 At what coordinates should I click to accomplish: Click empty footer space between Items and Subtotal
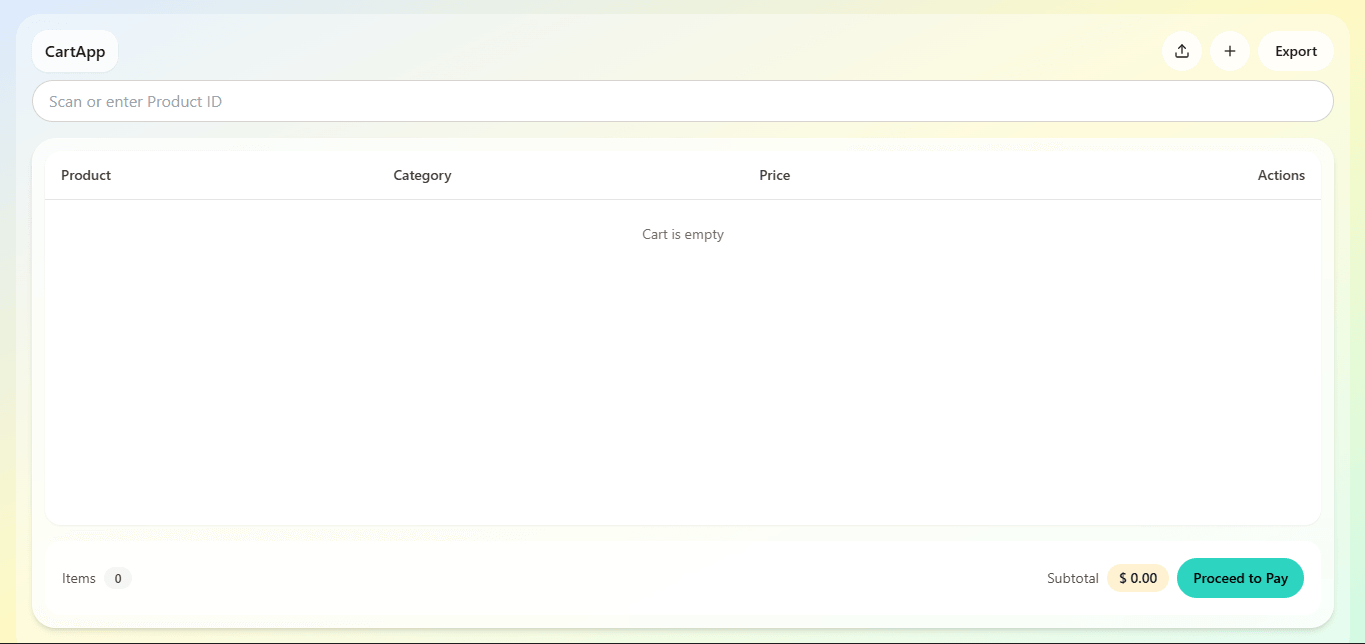pos(590,578)
